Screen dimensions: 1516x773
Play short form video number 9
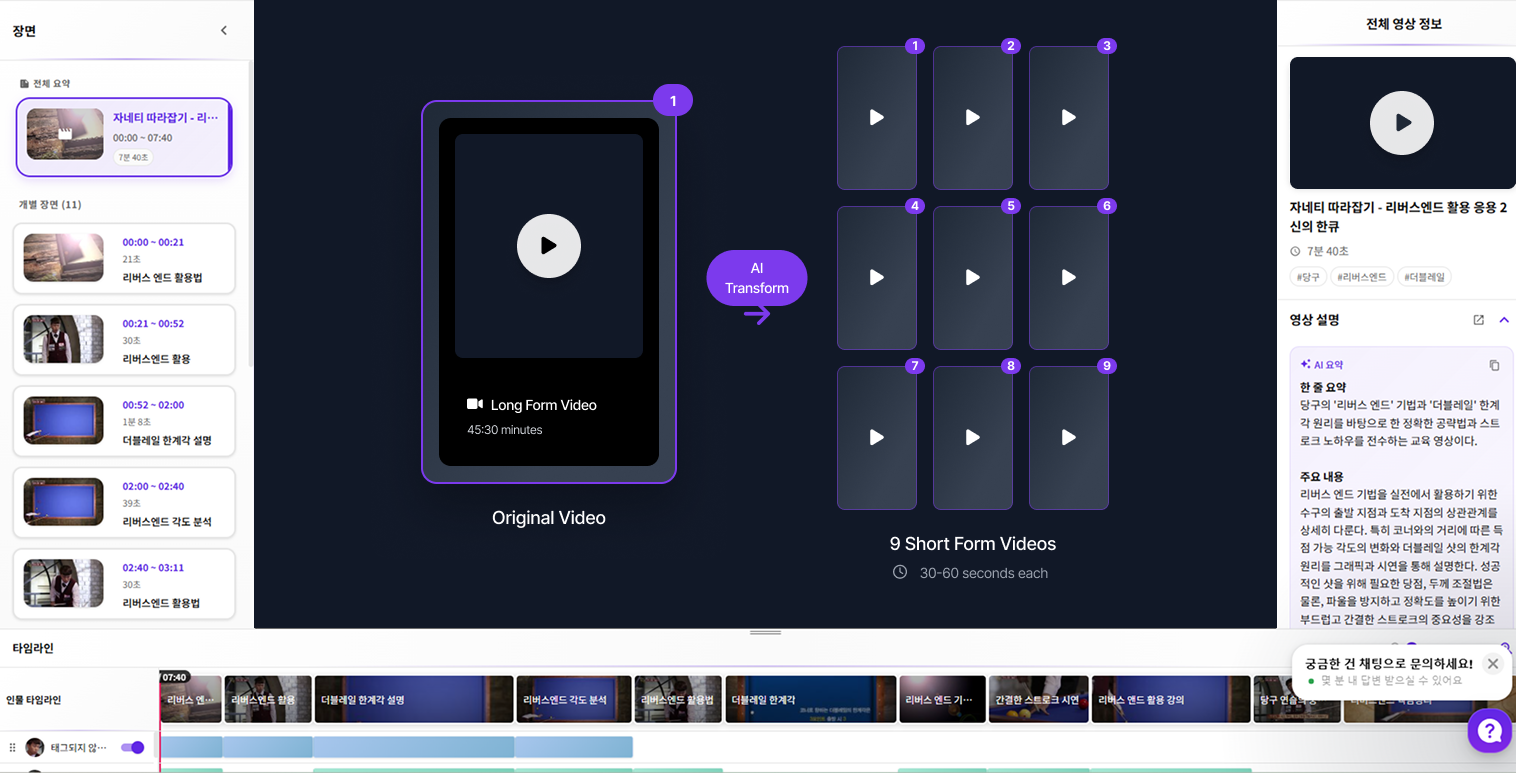click(x=1068, y=437)
